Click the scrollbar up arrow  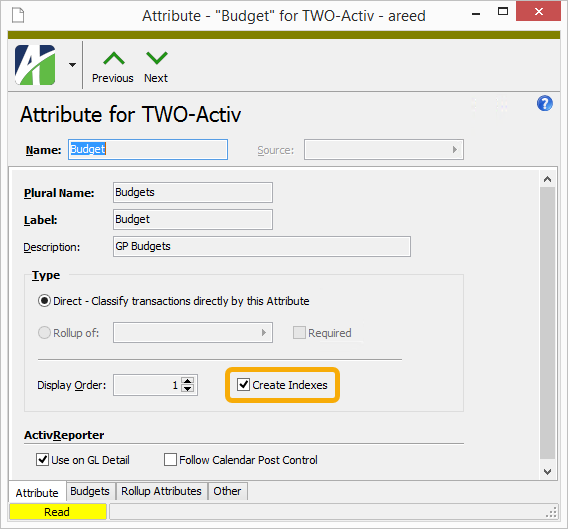point(547,179)
